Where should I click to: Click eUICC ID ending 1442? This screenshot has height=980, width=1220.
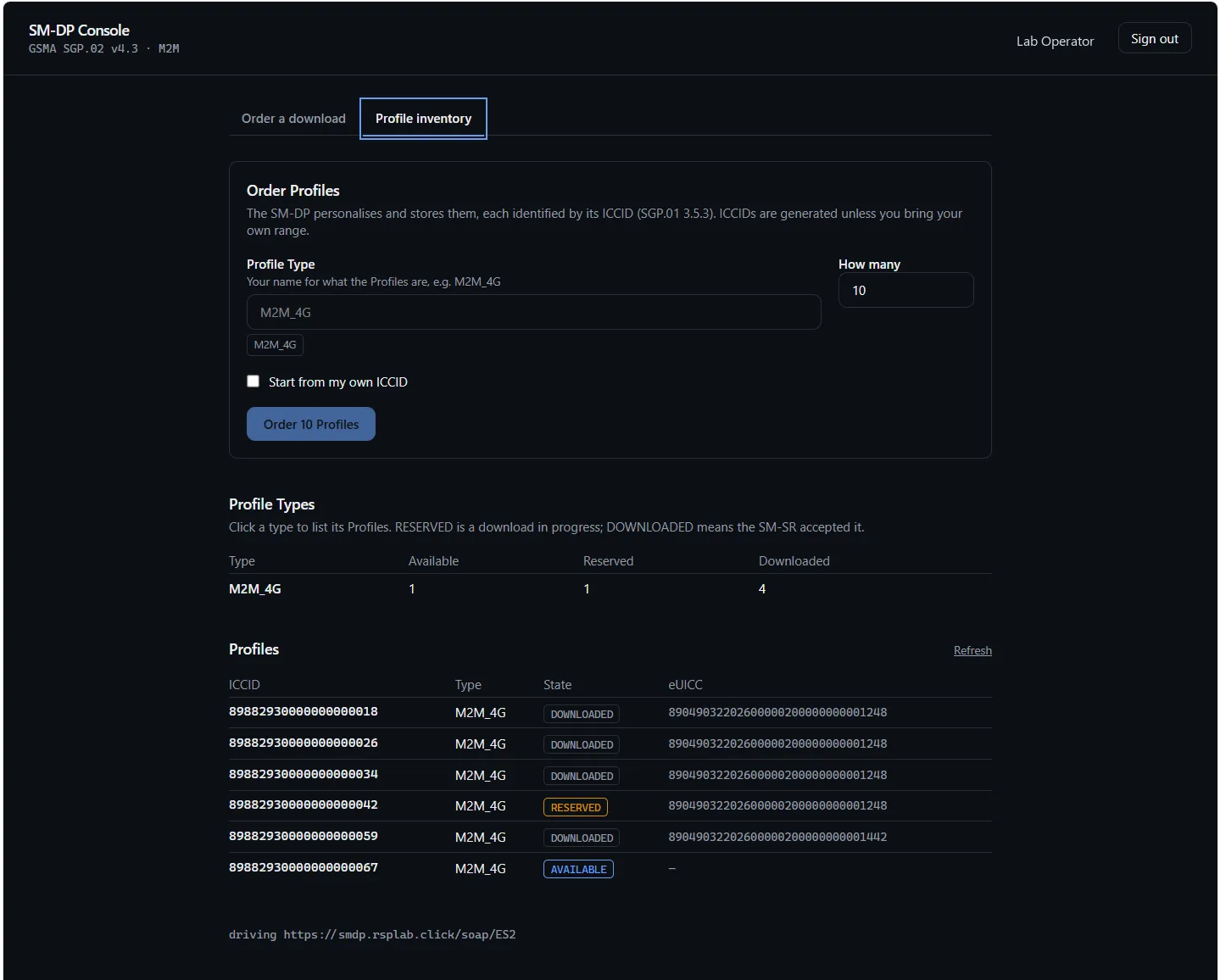coord(777,838)
